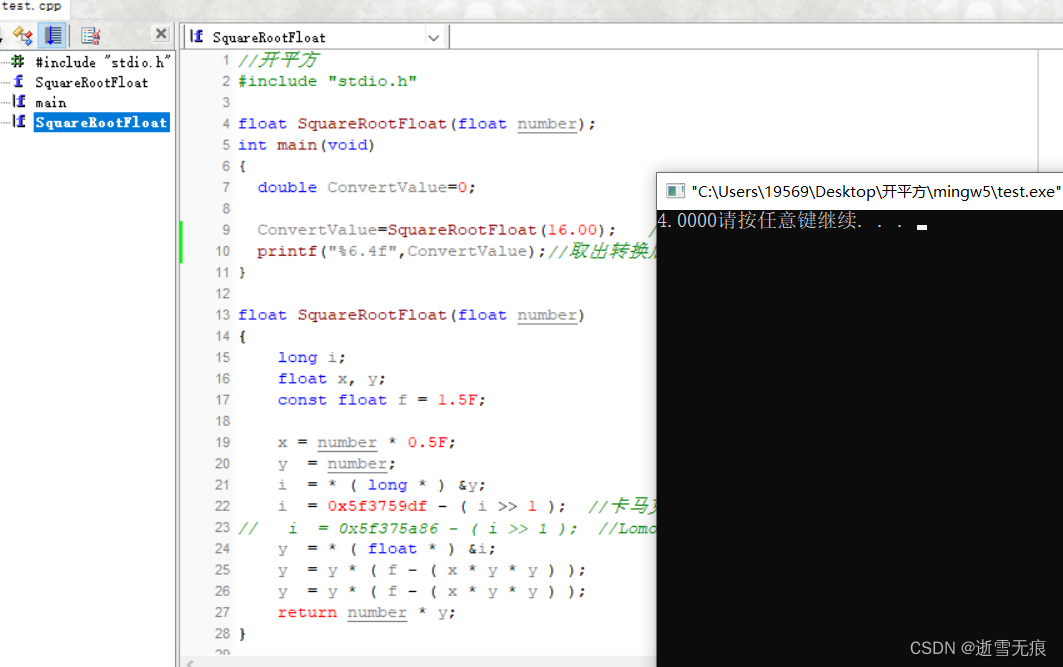Image resolution: width=1063 pixels, height=667 pixels.
Task: Click SquareRootFloat definition name on line 13
Action: [372, 315]
